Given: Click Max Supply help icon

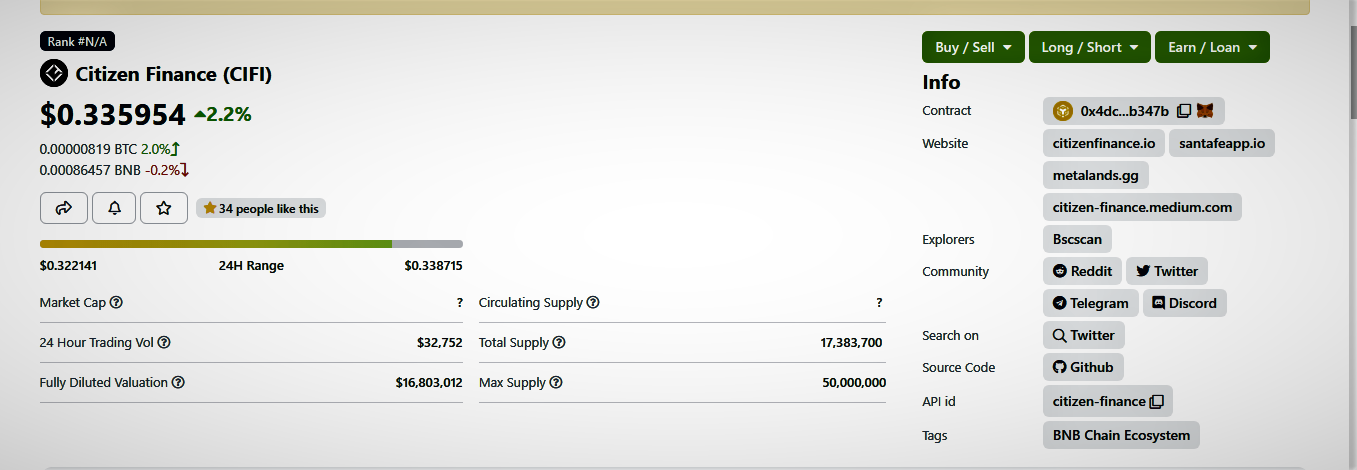Looking at the screenshot, I should point(556,382).
